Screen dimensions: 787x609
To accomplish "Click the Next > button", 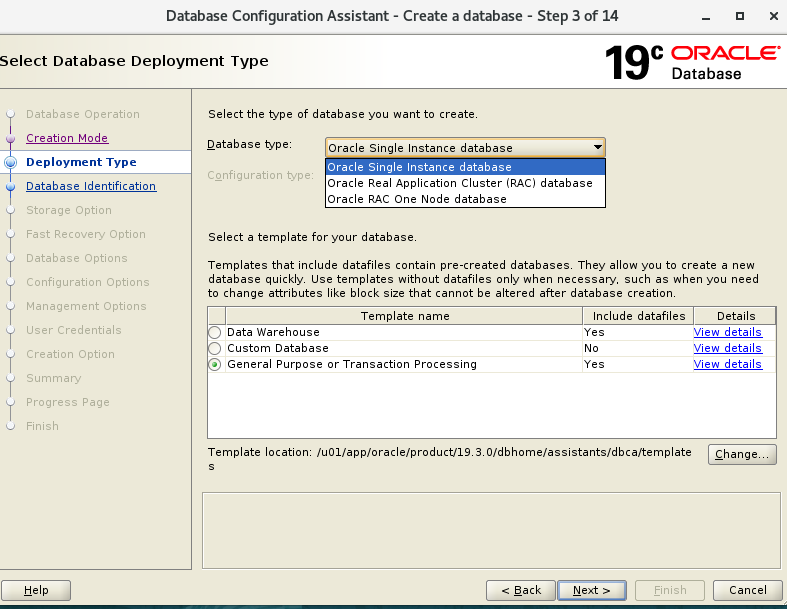I will coord(592,590).
